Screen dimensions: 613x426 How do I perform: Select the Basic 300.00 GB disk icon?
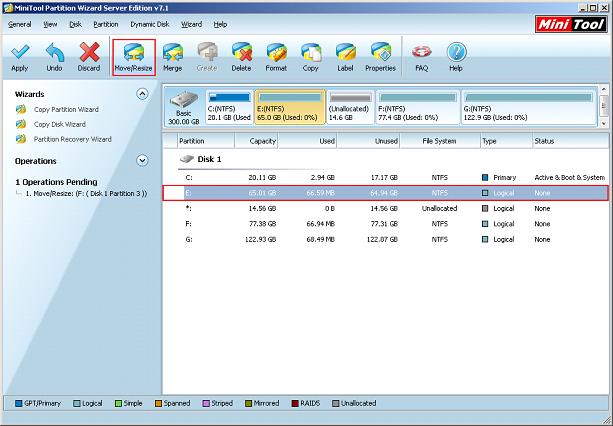click(184, 107)
